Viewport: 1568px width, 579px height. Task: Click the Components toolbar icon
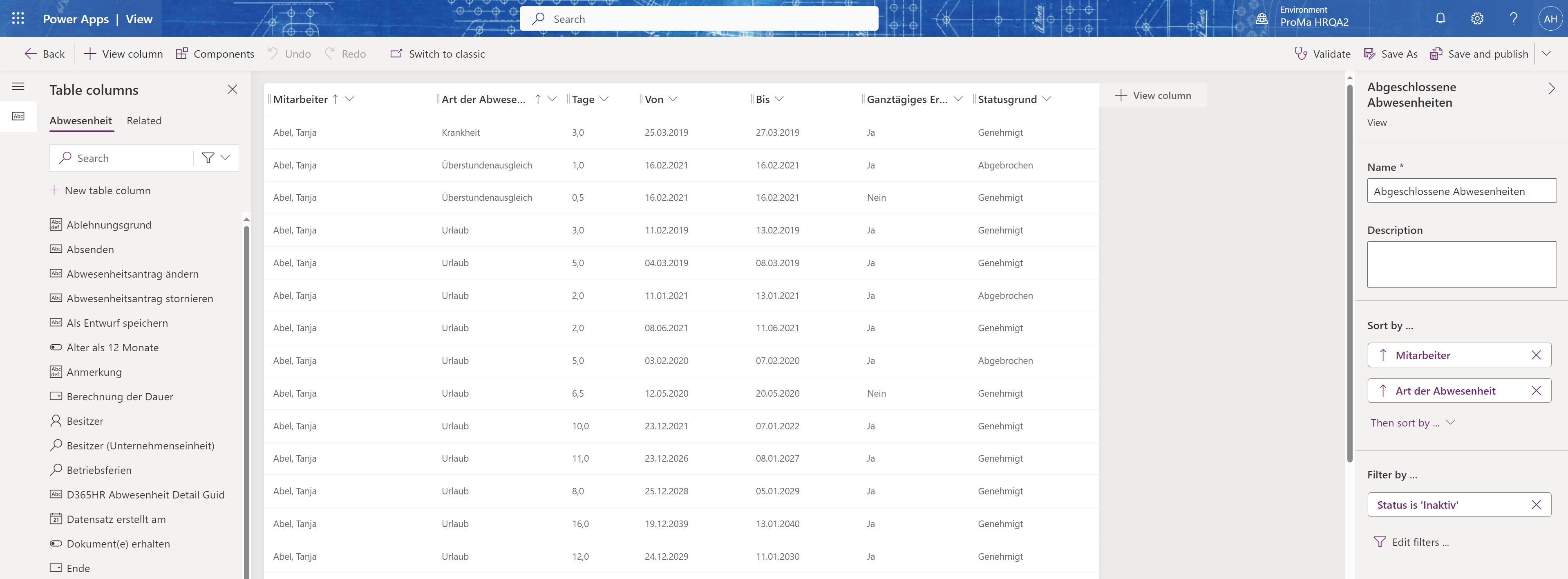[x=181, y=54]
